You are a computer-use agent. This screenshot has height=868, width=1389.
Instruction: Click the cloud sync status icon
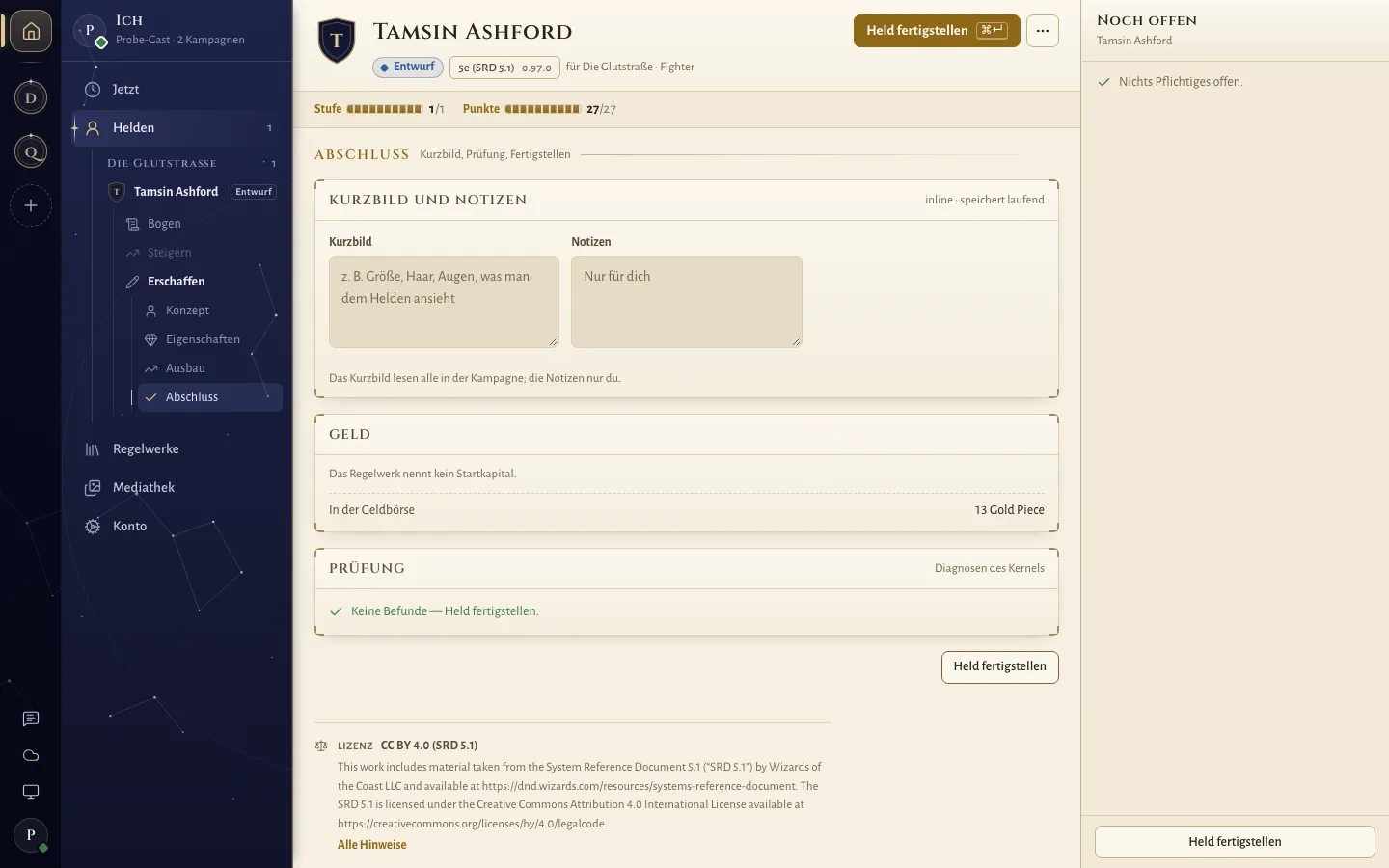click(31, 755)
